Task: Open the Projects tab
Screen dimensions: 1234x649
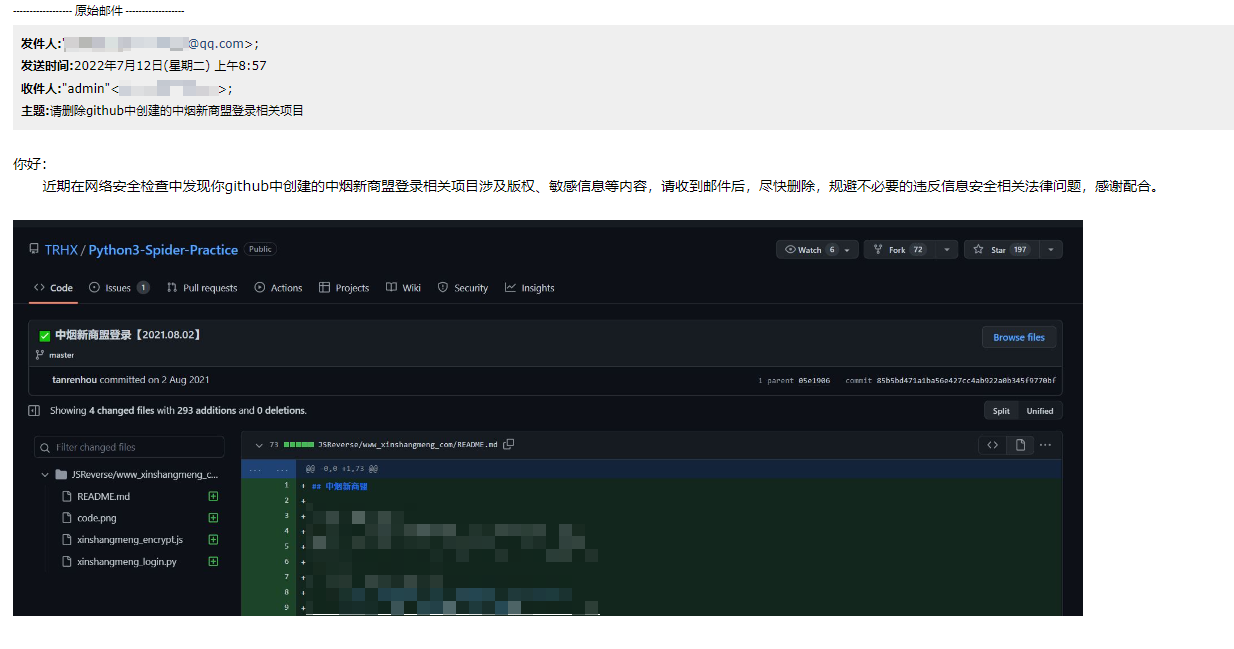Action: (x=344, y=288)
